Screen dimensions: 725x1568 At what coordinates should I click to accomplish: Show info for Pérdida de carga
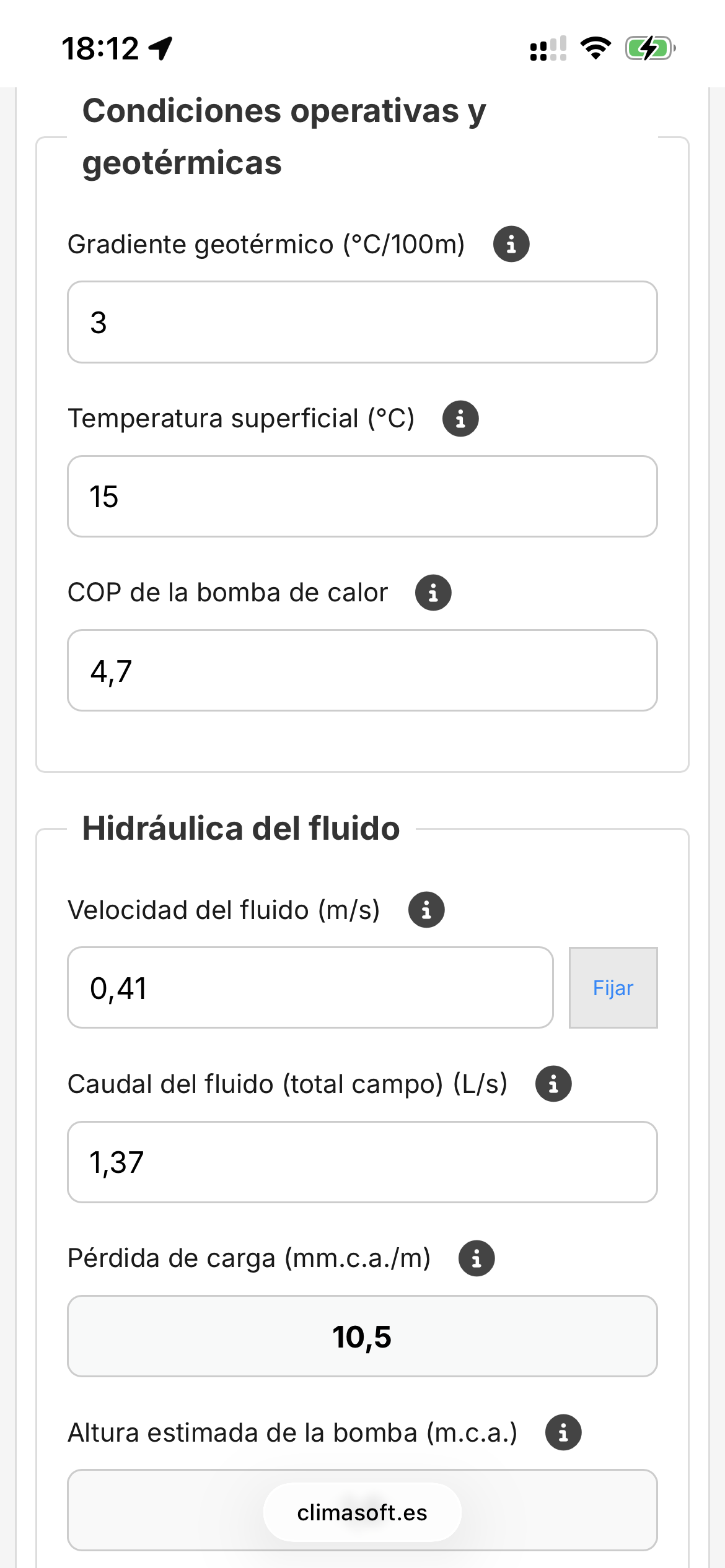pos(477,1258)
